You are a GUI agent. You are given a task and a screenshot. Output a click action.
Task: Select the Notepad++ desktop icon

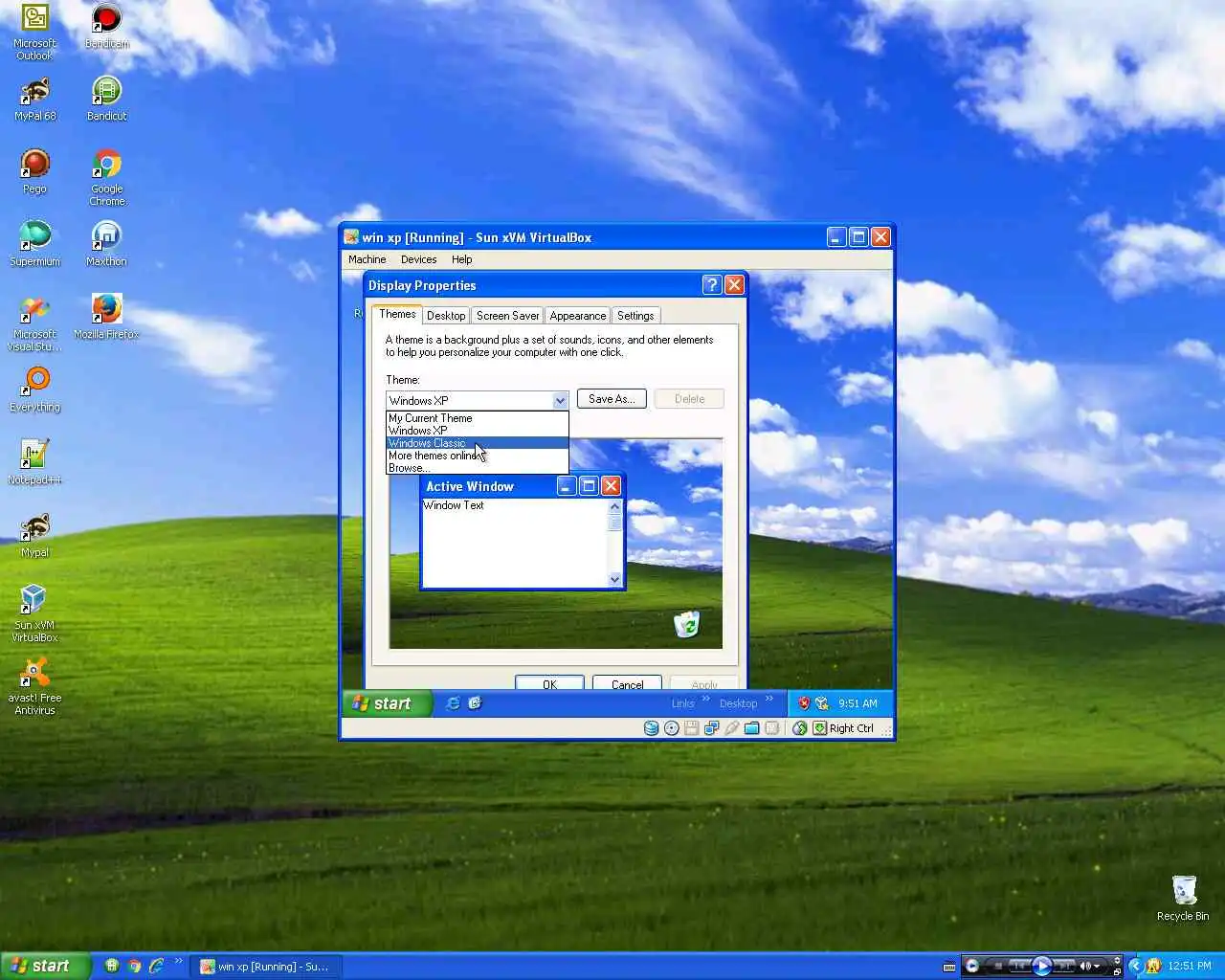coord(34,463)
